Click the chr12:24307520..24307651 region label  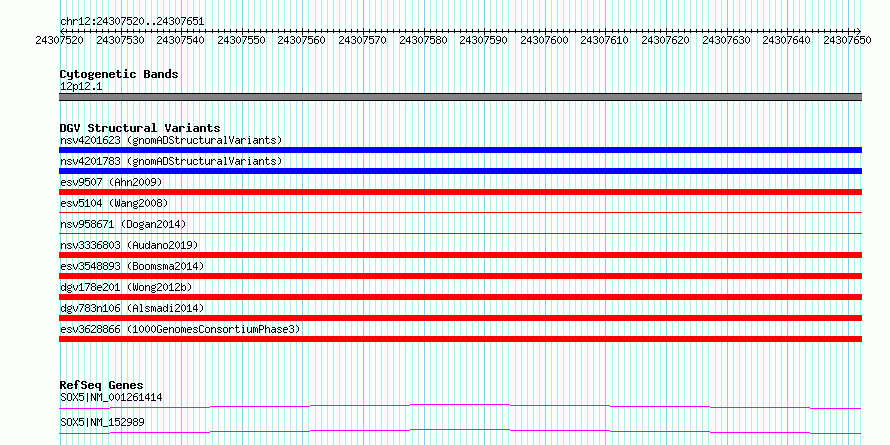pyautogui.click(x=132, y=22)
